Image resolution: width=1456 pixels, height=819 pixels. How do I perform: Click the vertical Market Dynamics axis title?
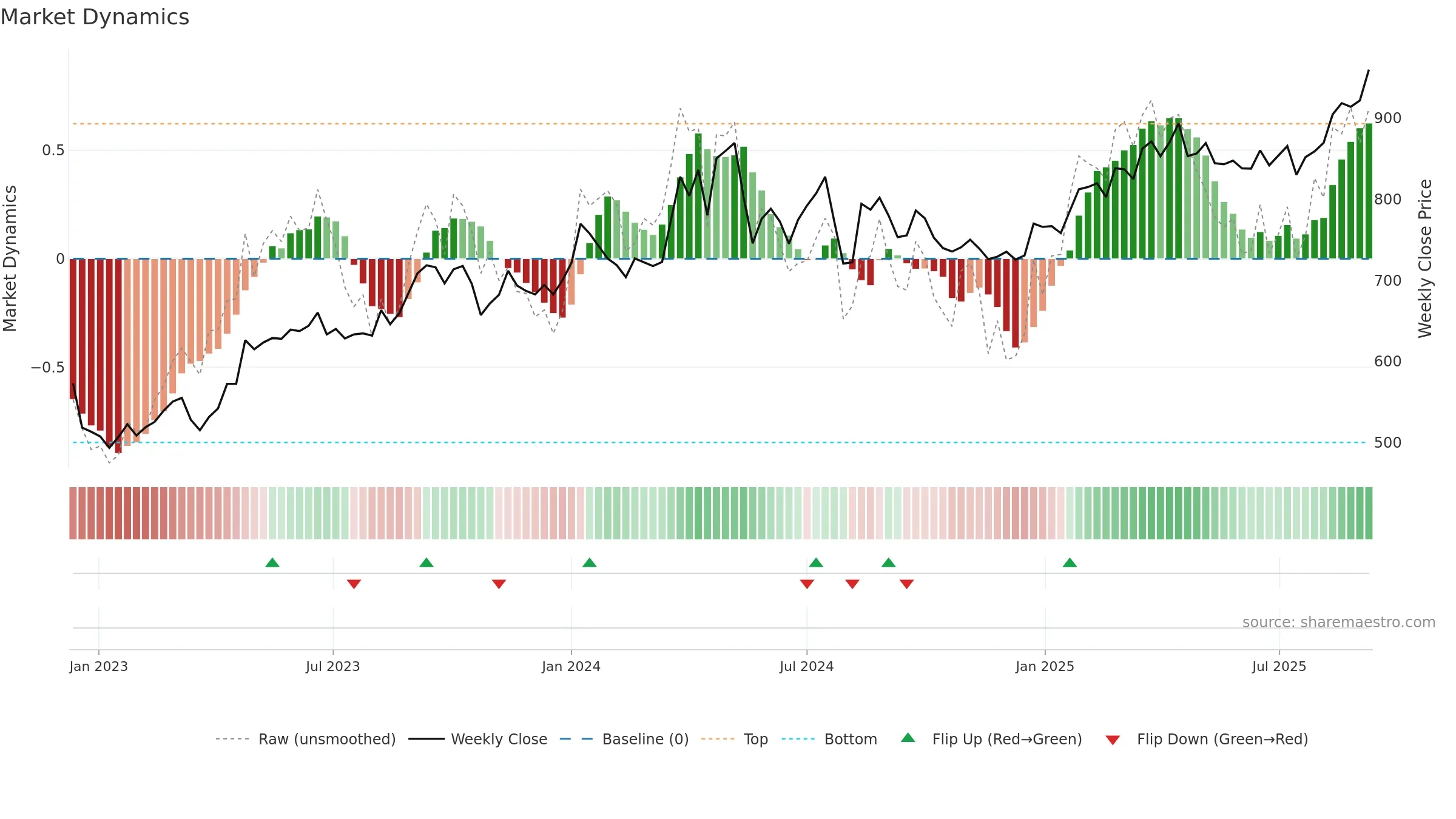point(10,258)
